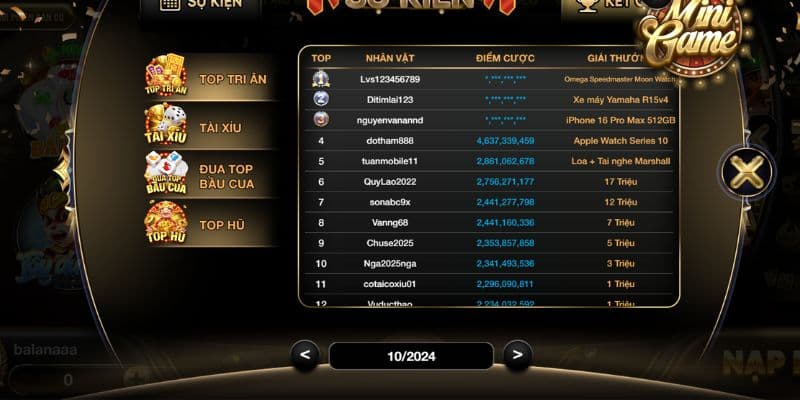Select the Tài Xỉu dice icon
This screenshot has height=400, width=800.
point(166,124)
